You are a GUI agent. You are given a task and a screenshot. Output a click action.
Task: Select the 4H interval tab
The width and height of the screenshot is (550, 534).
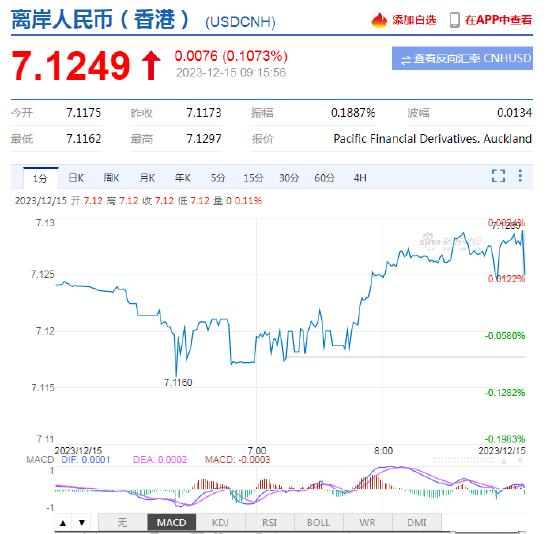click(x=360, y=178)
